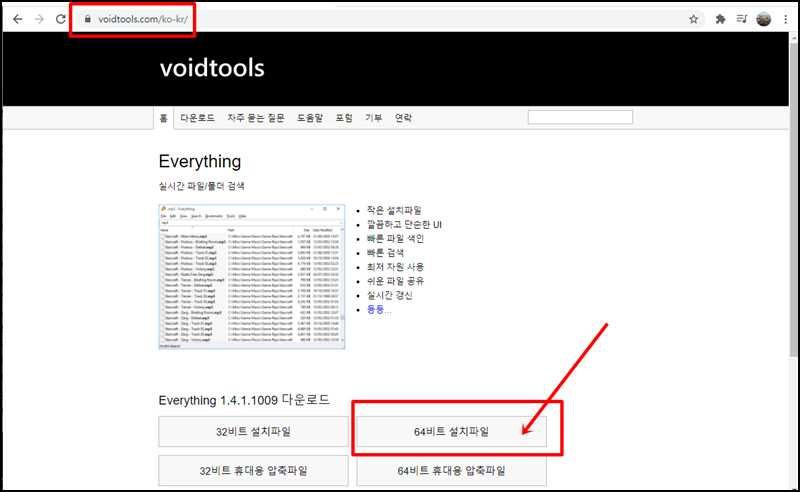Click the browser forward arrow

click(x=39, y=19)
